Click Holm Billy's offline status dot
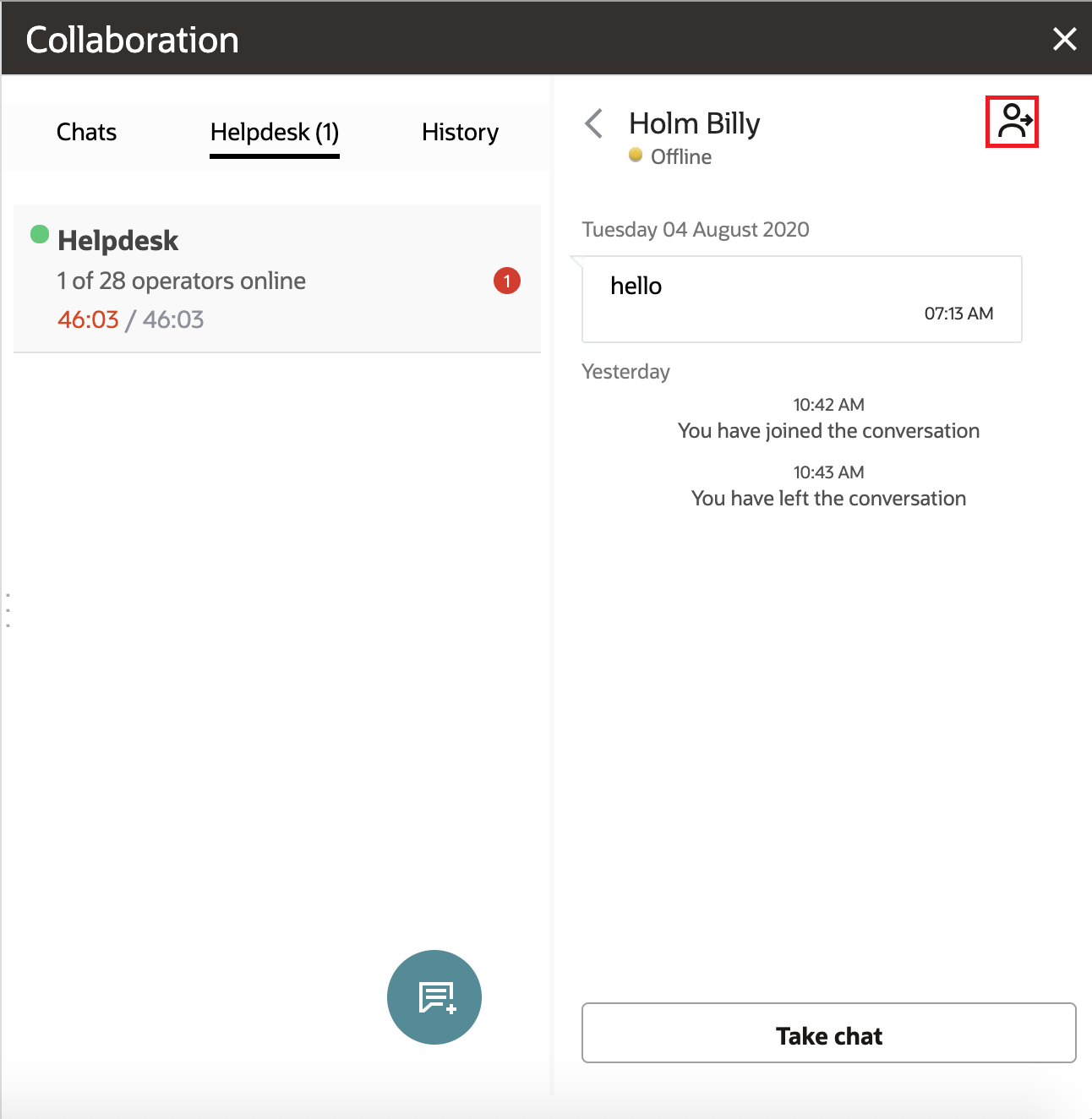 (636, 156)
